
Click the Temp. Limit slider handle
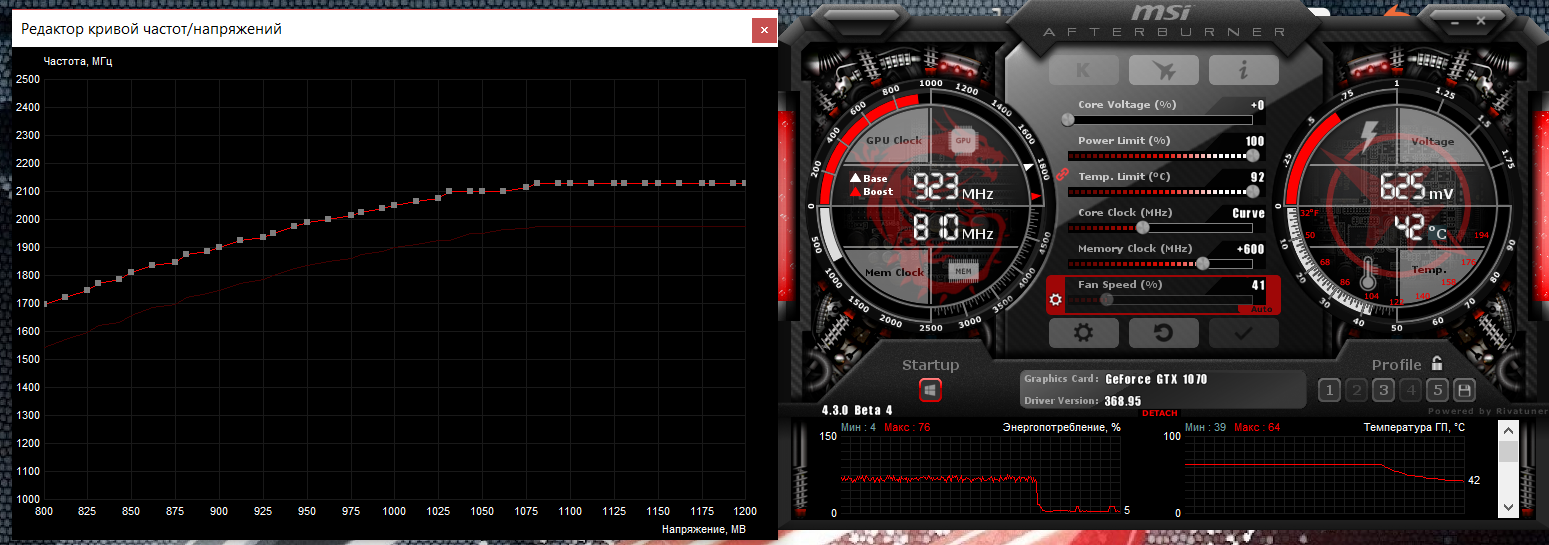click(x=1253, y=191)
